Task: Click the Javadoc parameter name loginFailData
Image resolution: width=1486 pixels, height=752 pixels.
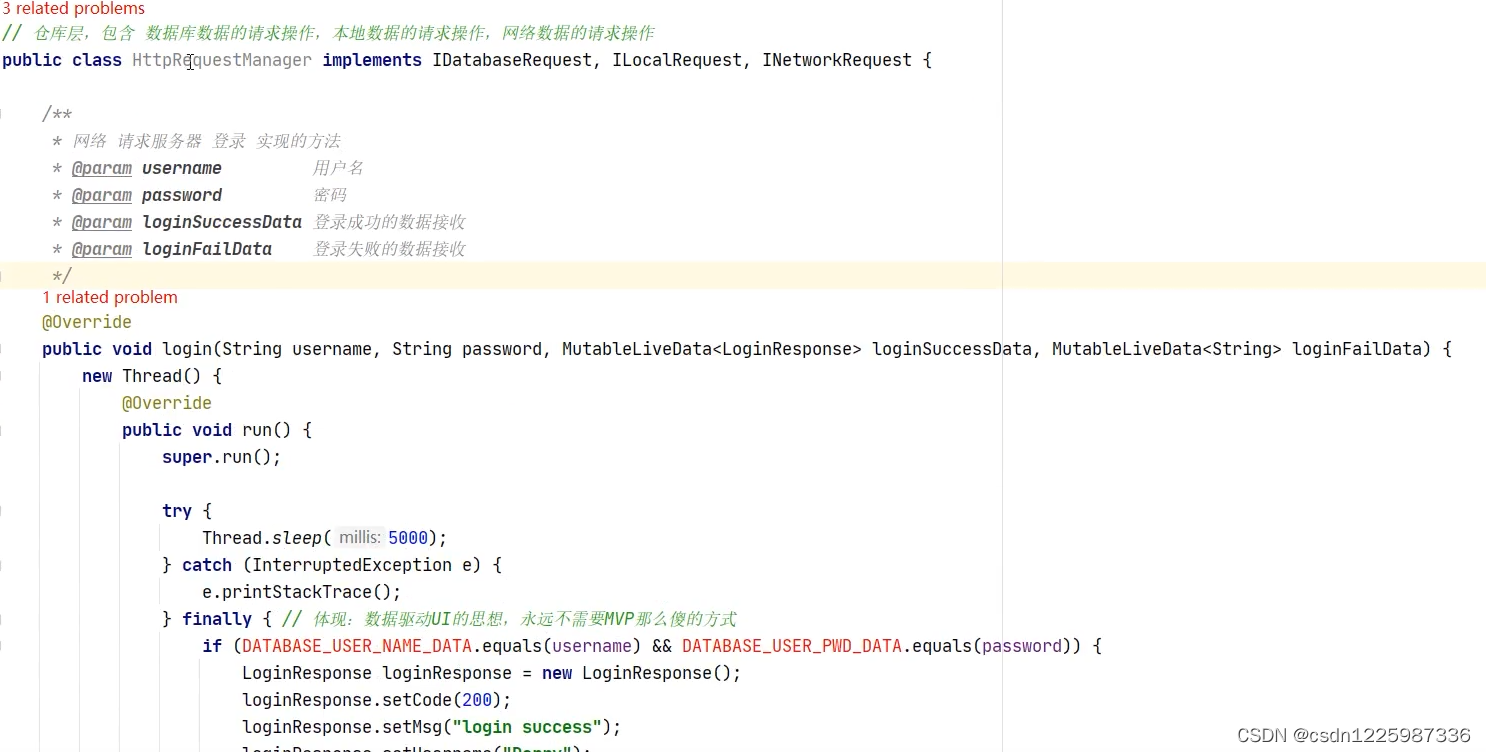Action: tap(207, 249)
